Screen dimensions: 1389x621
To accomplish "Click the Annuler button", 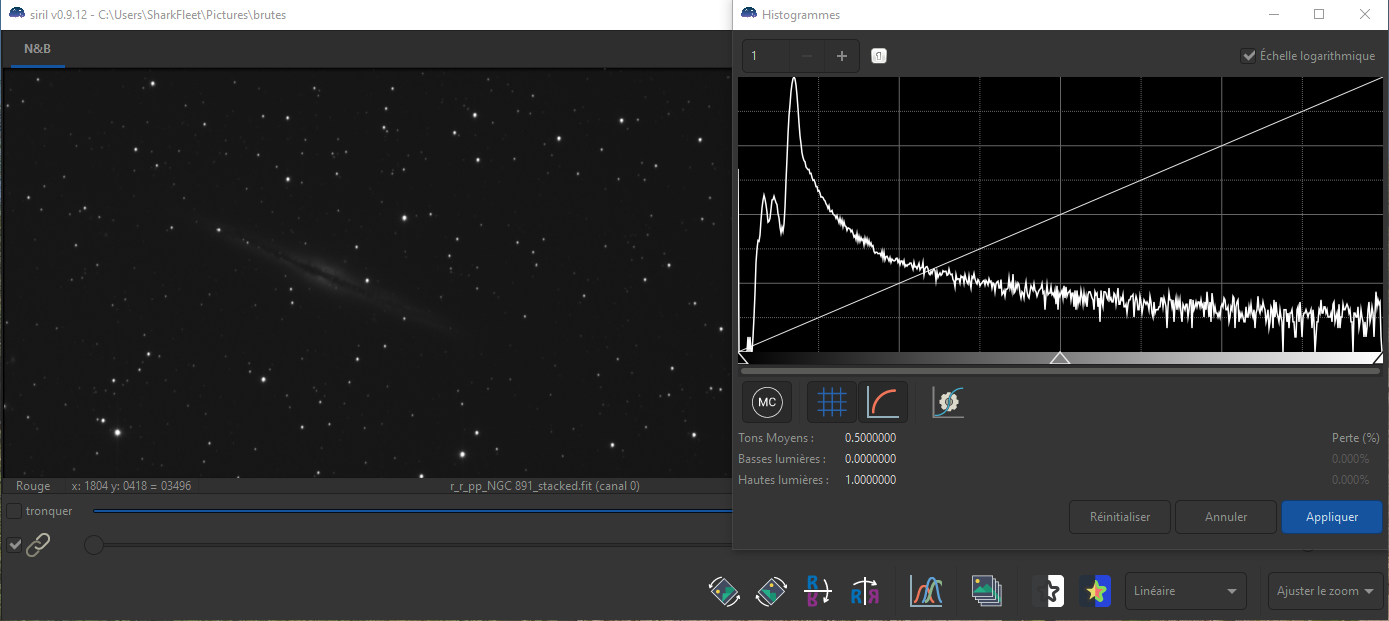I will click(x=1226, y=517).
